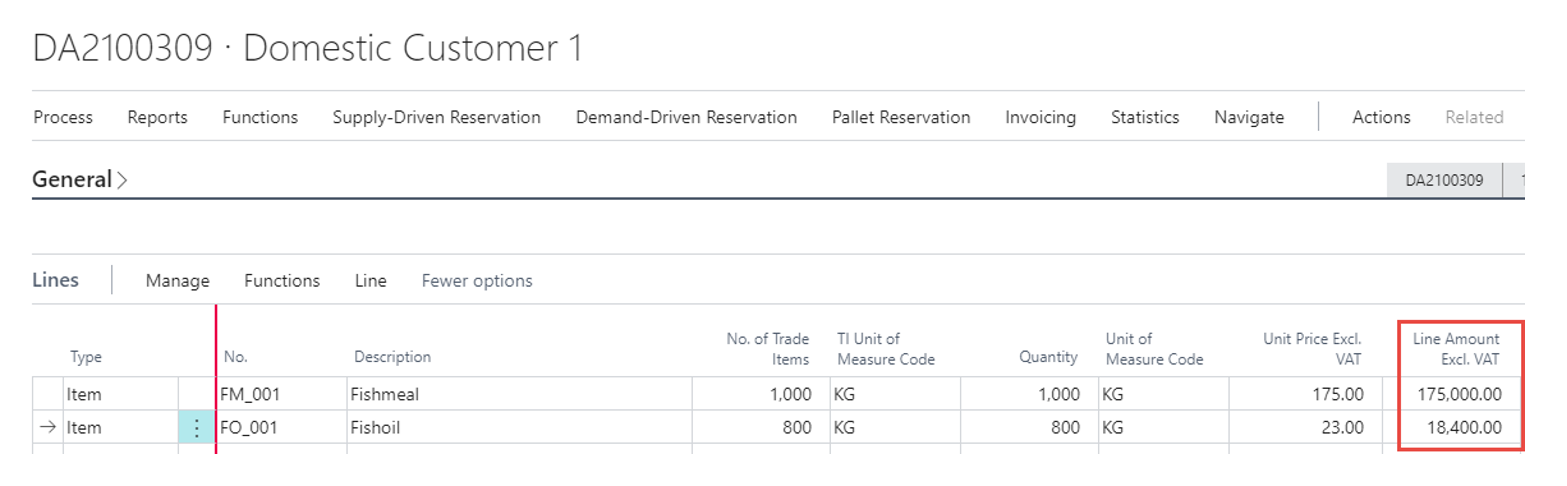Open the Process menu
Viewport: 1567px width, 486px height.
[63, 117]
